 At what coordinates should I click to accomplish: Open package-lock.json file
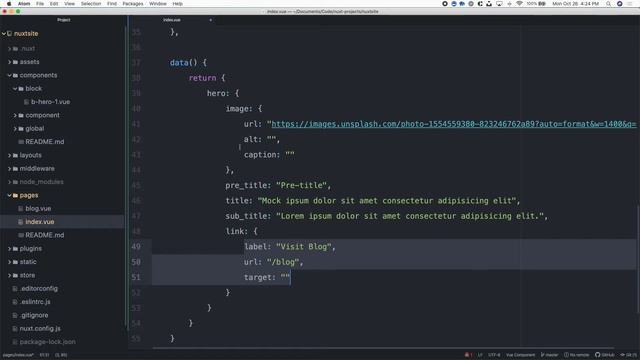point(47,342)
